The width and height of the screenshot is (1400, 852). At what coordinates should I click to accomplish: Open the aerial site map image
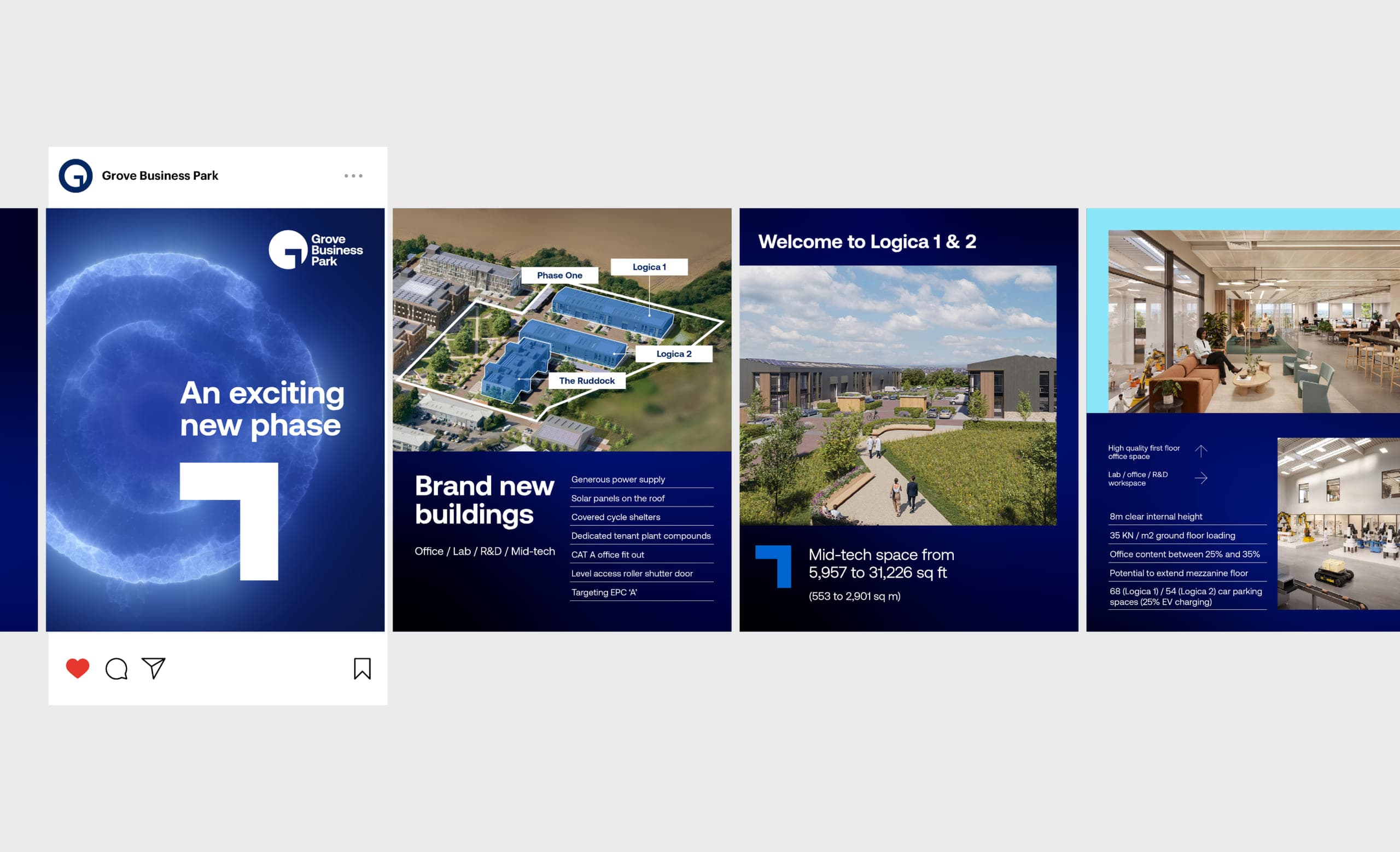click(x=562, y=329)
